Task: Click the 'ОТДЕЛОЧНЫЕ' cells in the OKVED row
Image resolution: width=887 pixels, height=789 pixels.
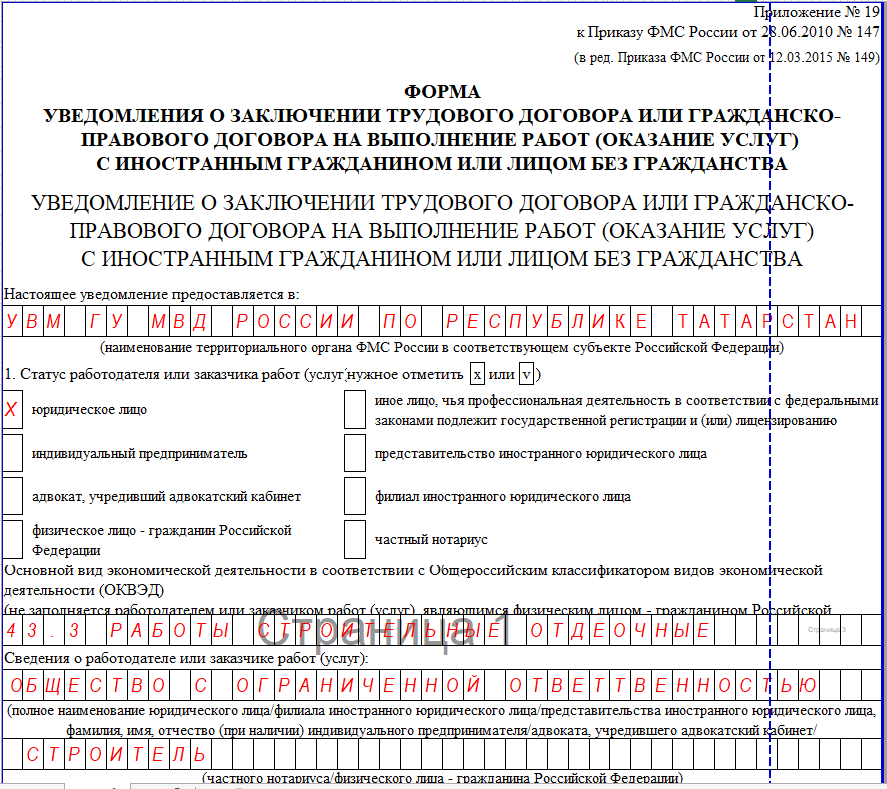Action: point(619,630)
